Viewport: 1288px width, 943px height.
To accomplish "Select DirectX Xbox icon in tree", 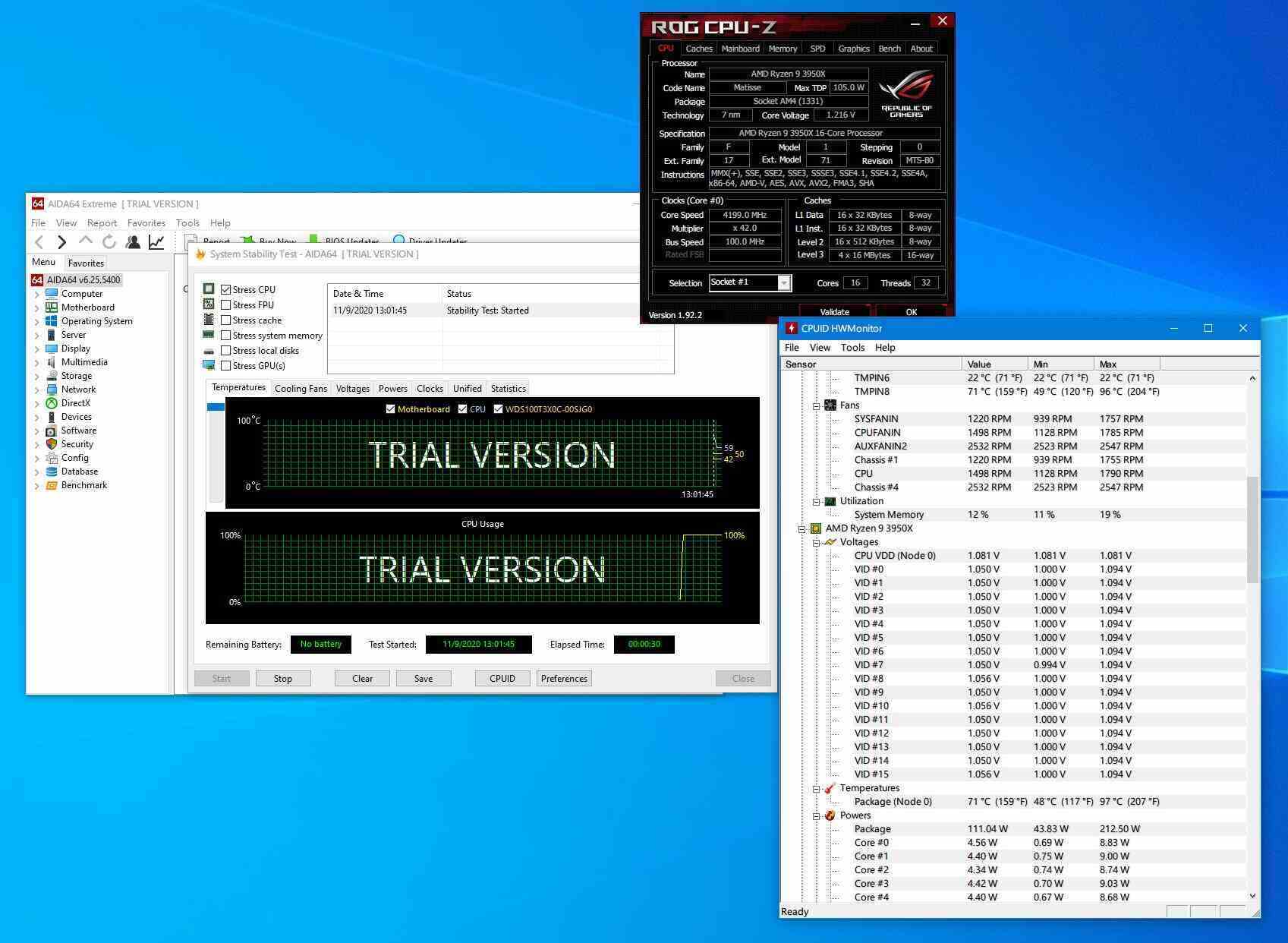I will coord(52,403).
